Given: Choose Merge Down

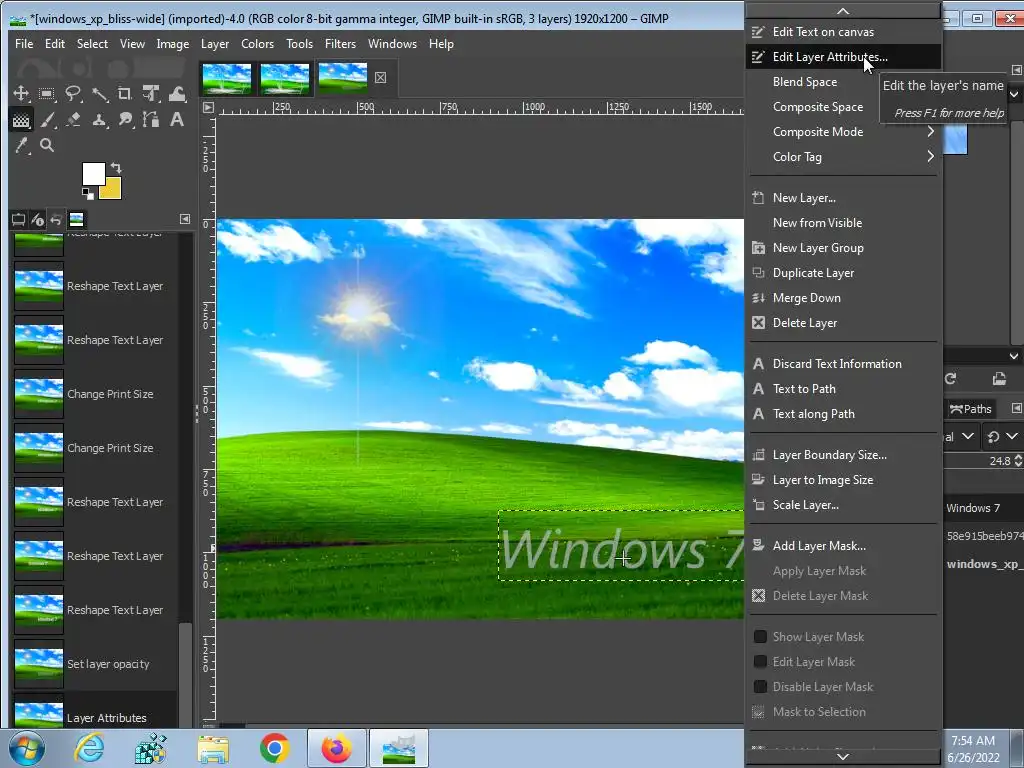Looking at the screenshot, I should pos(843,298).
